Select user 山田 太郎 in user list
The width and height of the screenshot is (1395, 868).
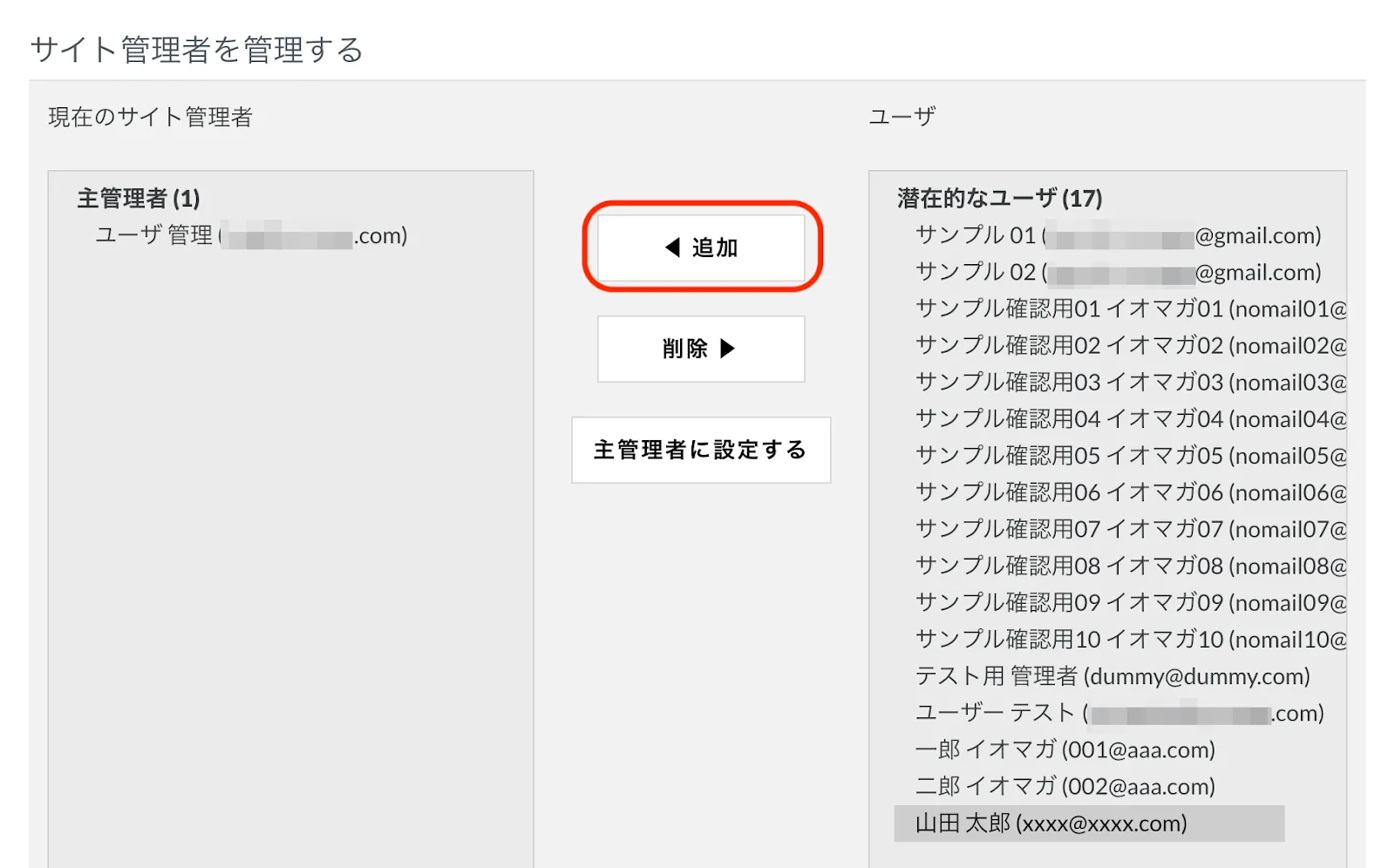click(1051, 824)
